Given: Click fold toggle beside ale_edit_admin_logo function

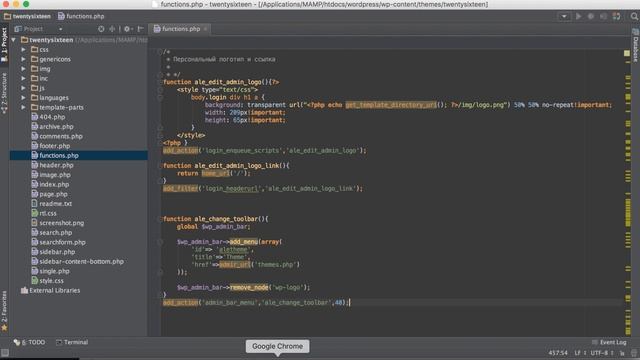Looking at the screenshot, I should point(160,82).
